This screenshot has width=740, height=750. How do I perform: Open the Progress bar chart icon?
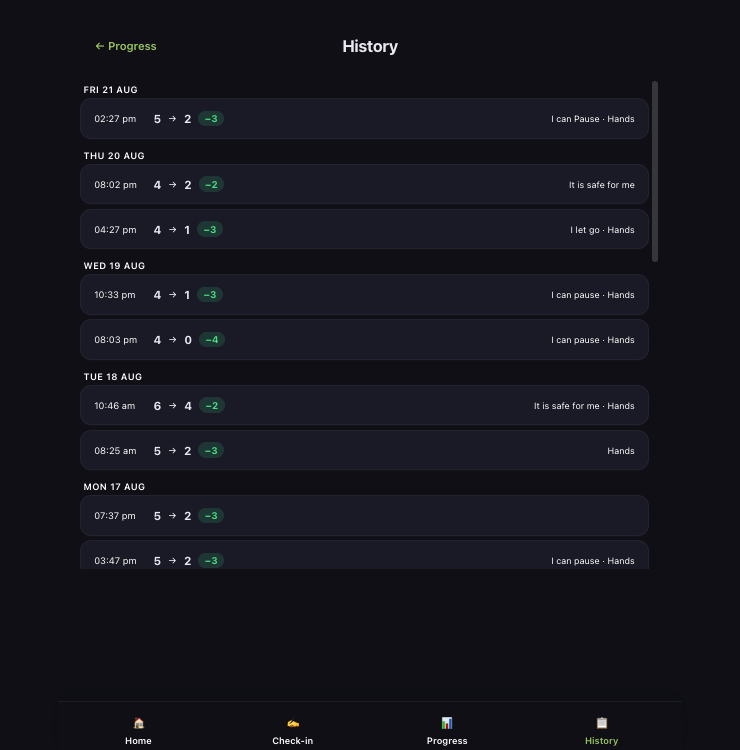pos(447,723)
